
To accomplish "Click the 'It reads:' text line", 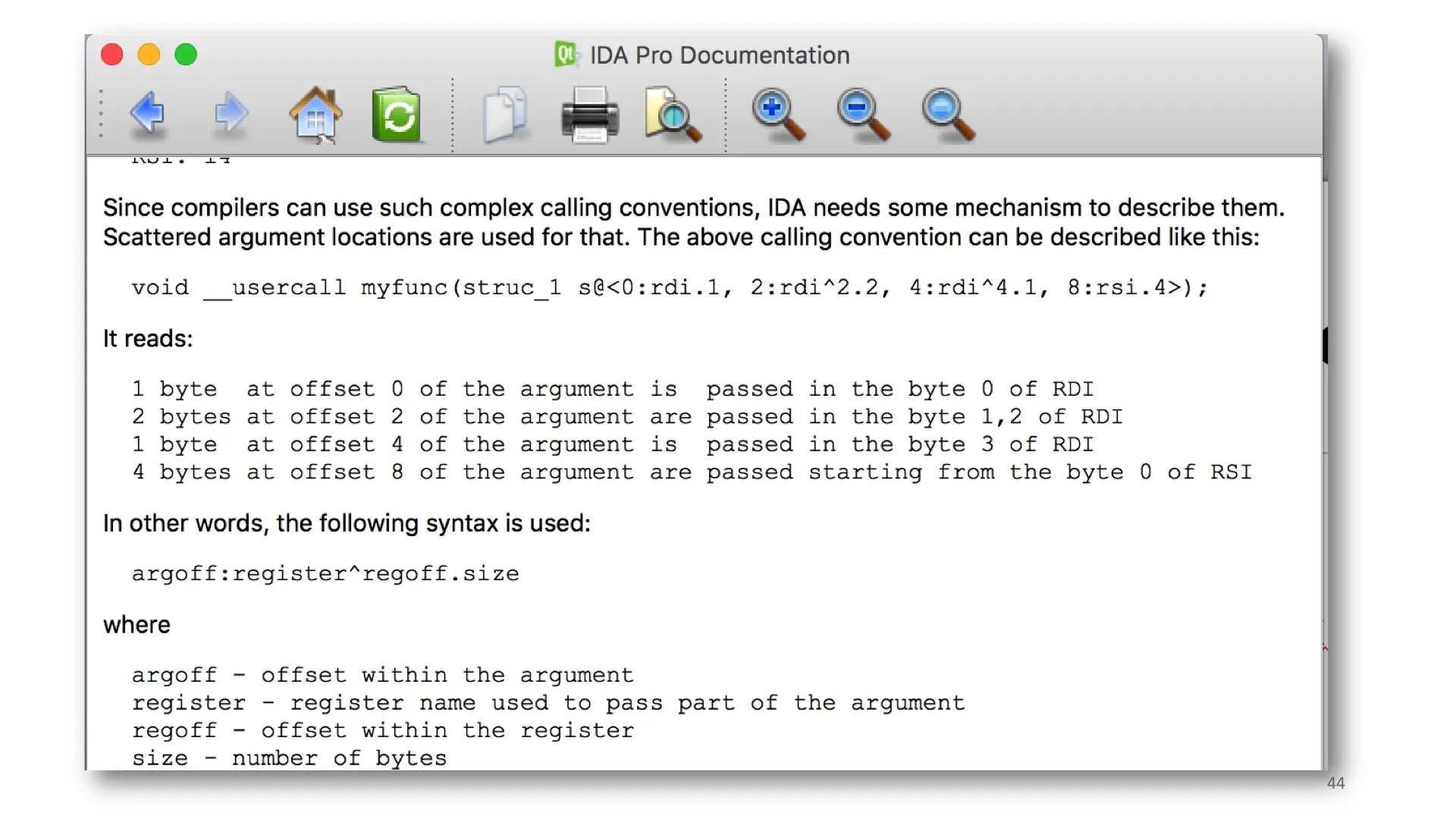I will coord(148,338).
